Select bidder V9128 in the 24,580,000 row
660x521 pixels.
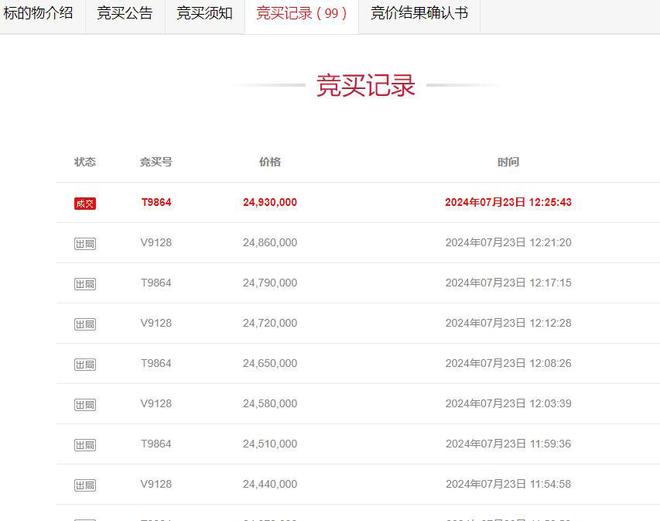156,404
